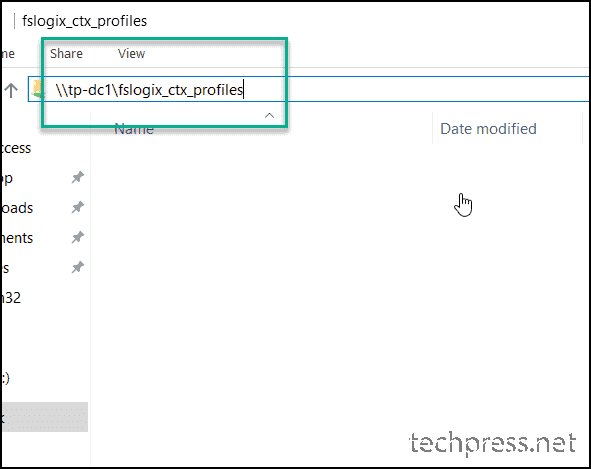Screen dimensions: 591x469
Task: Open Downloads from the navigation pane
Action: pos(17,208)
